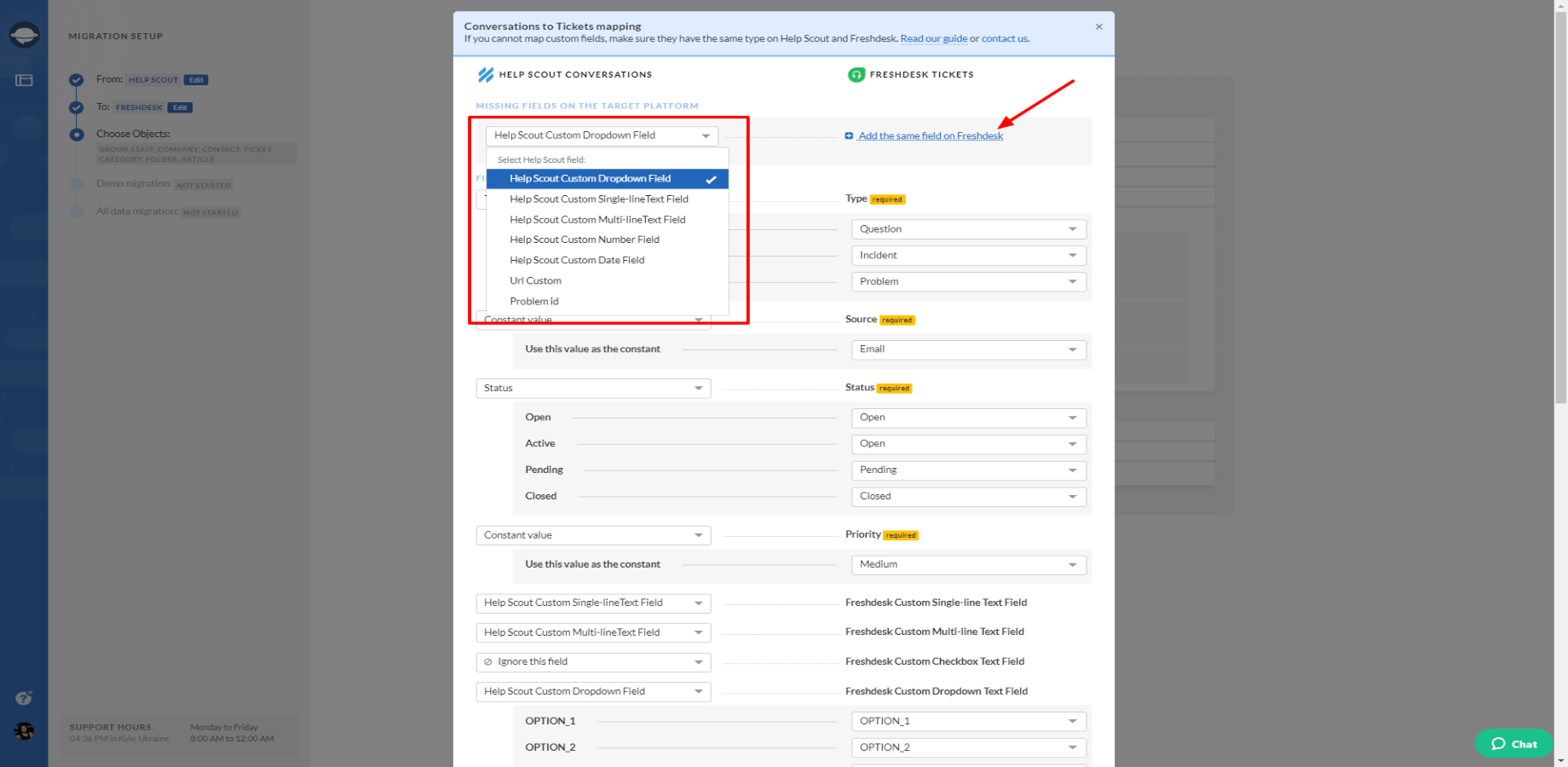Open Help Scout Custom Single-lineText Field mapping dropdown
Viewport: 1568px width, 767px height.
click(593, 603)
